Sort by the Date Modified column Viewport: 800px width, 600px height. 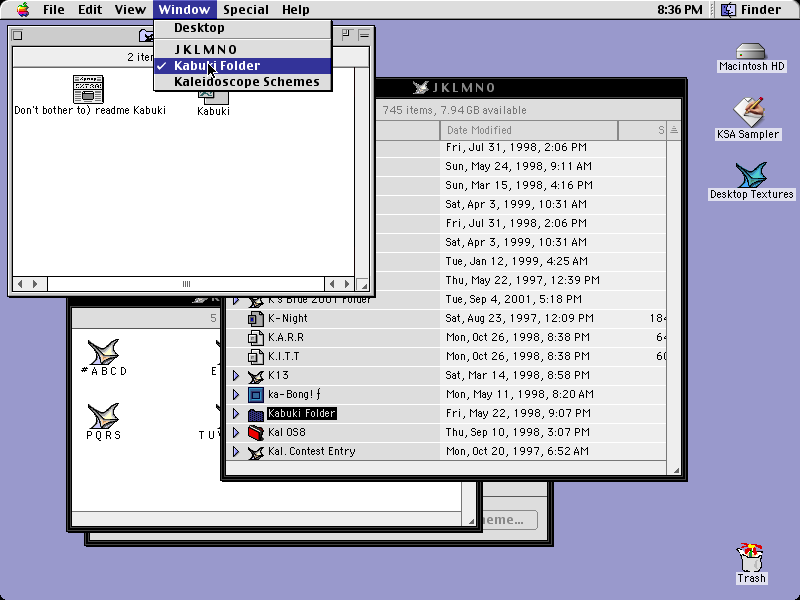[x=529, y=130]
